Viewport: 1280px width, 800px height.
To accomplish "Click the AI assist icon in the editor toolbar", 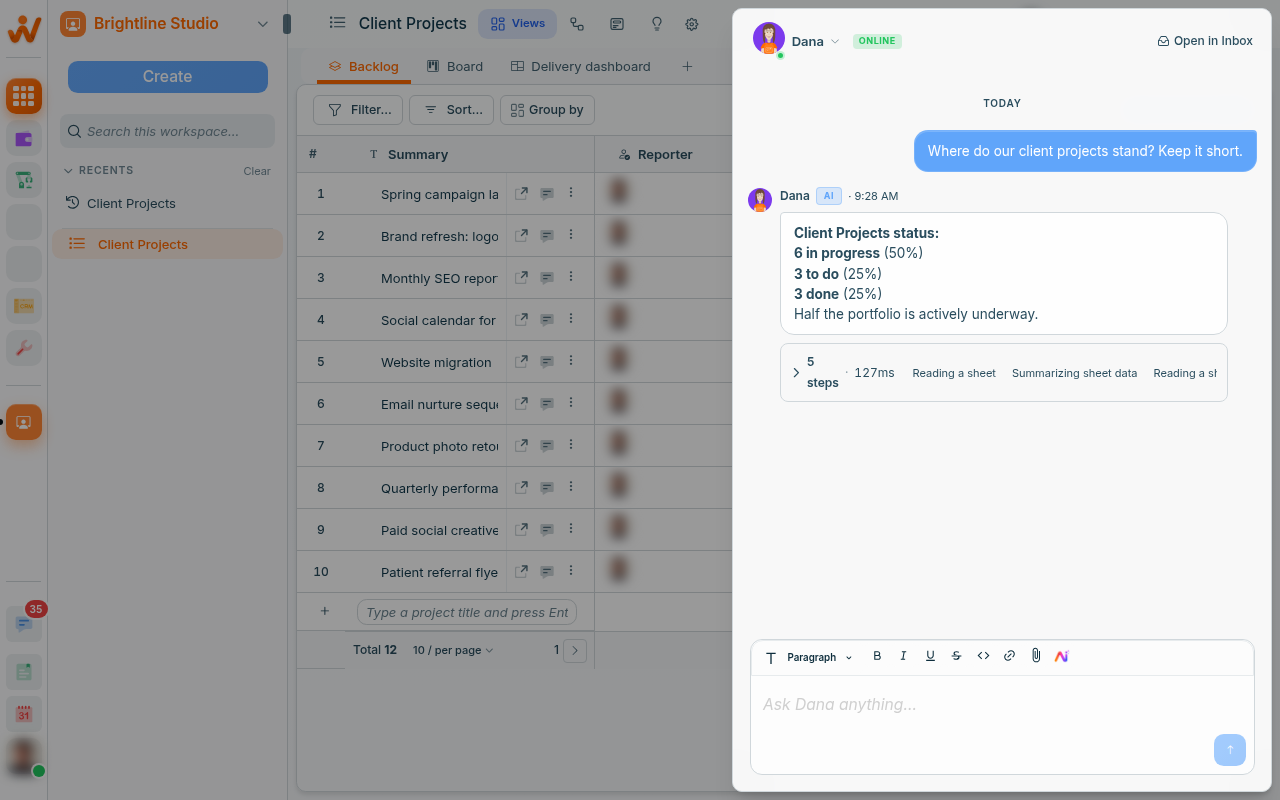I will click(1062, 656).
